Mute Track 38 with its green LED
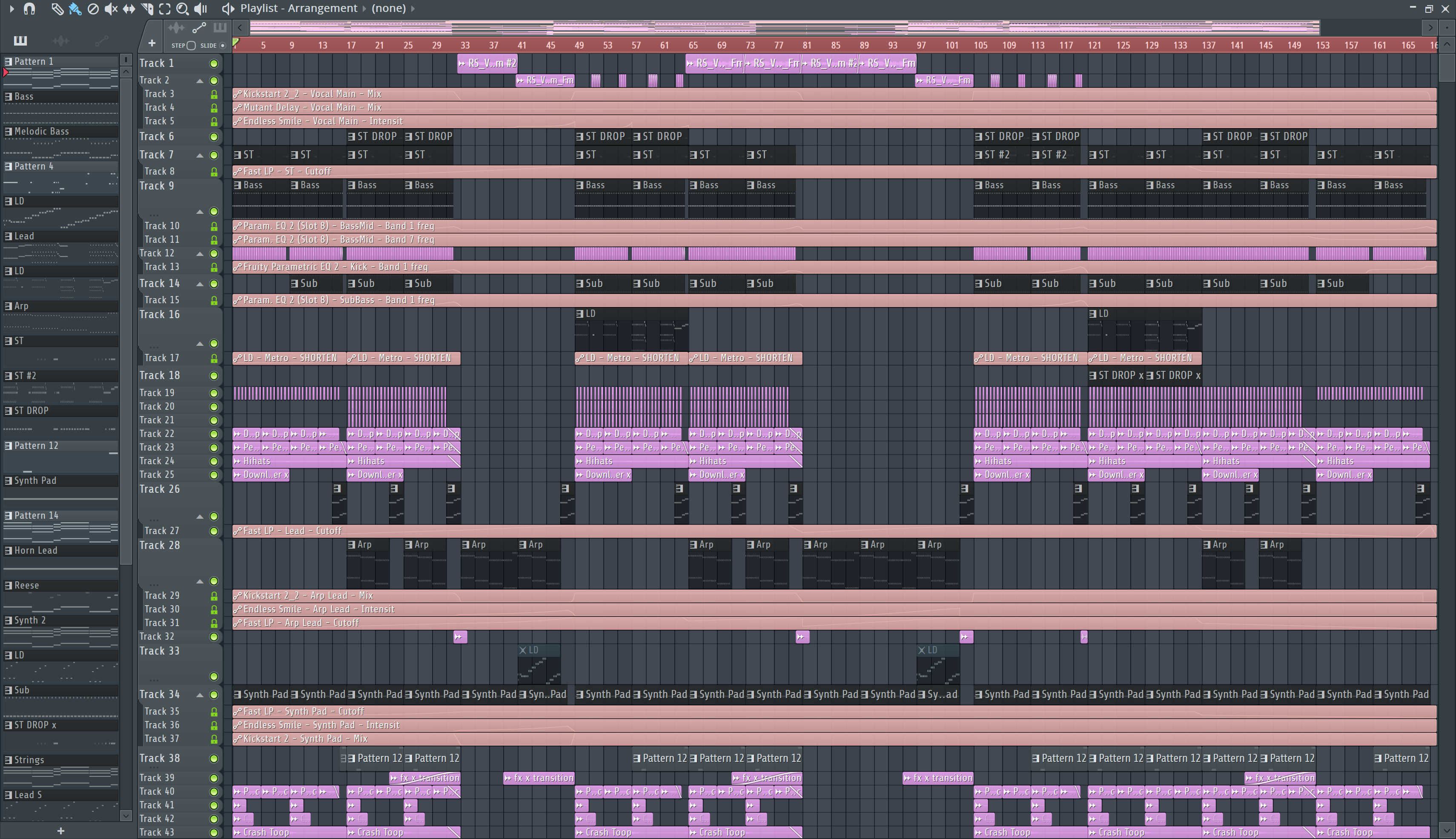The width and height of the screenshot is (1456, 839). click(214, 759)
